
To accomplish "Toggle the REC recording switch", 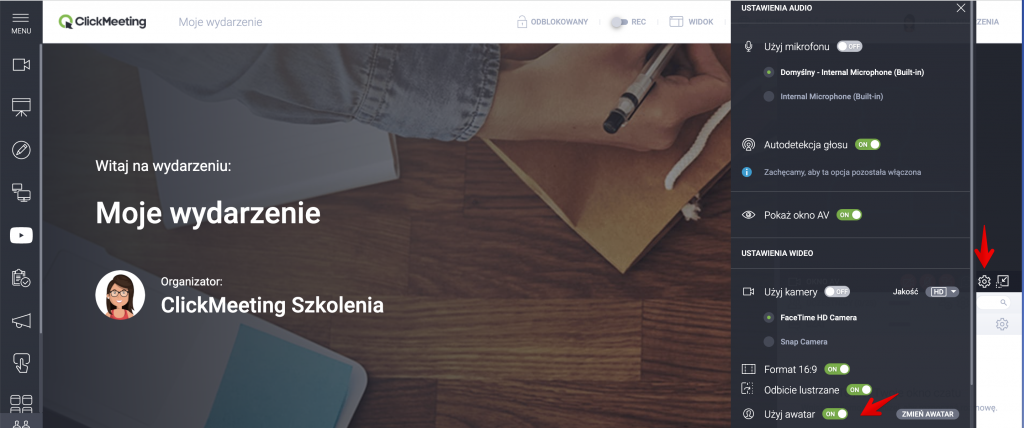I will 629,22.
